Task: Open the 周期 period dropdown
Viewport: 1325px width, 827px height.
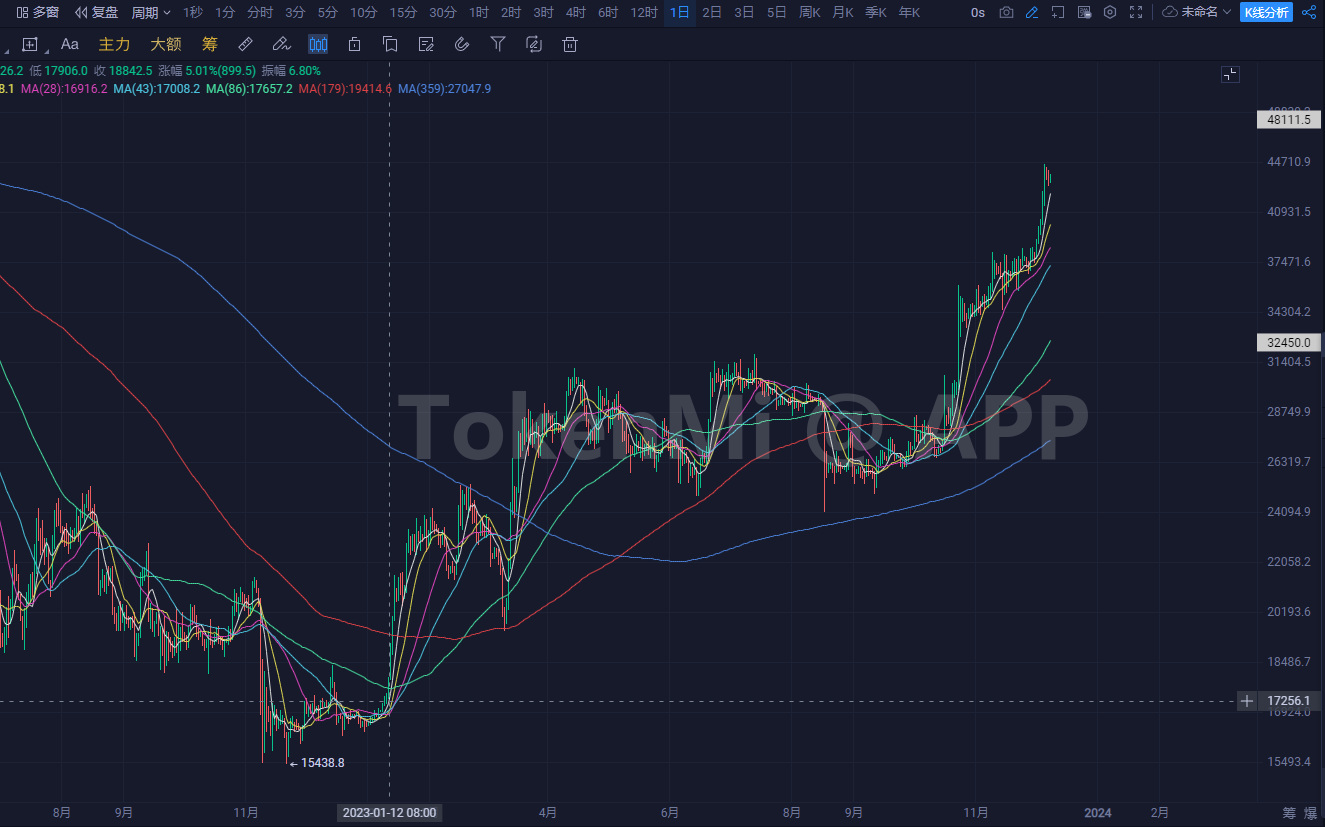Action: click(151, 12)
